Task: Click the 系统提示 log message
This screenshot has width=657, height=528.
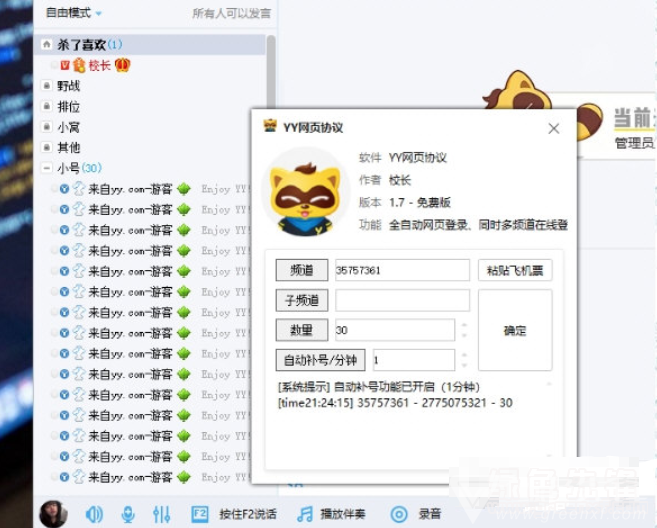Action: point(378,386)
